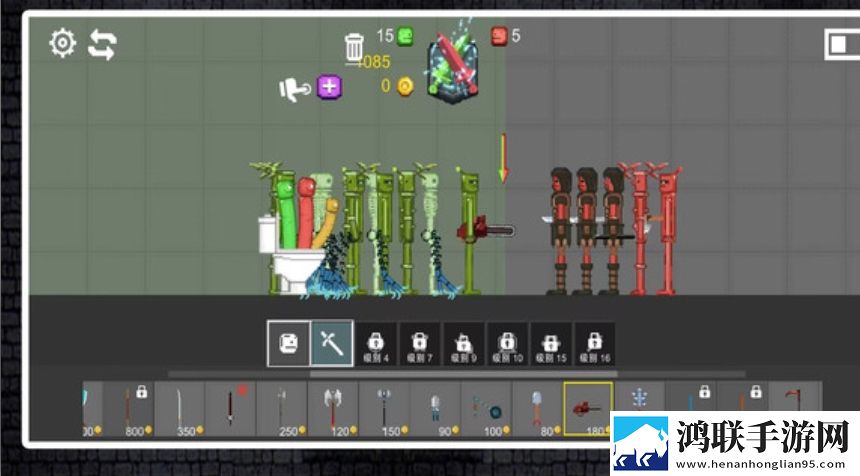860x476 pixels.
Task: Click the green team count 15
Action: tap(385, 36)
